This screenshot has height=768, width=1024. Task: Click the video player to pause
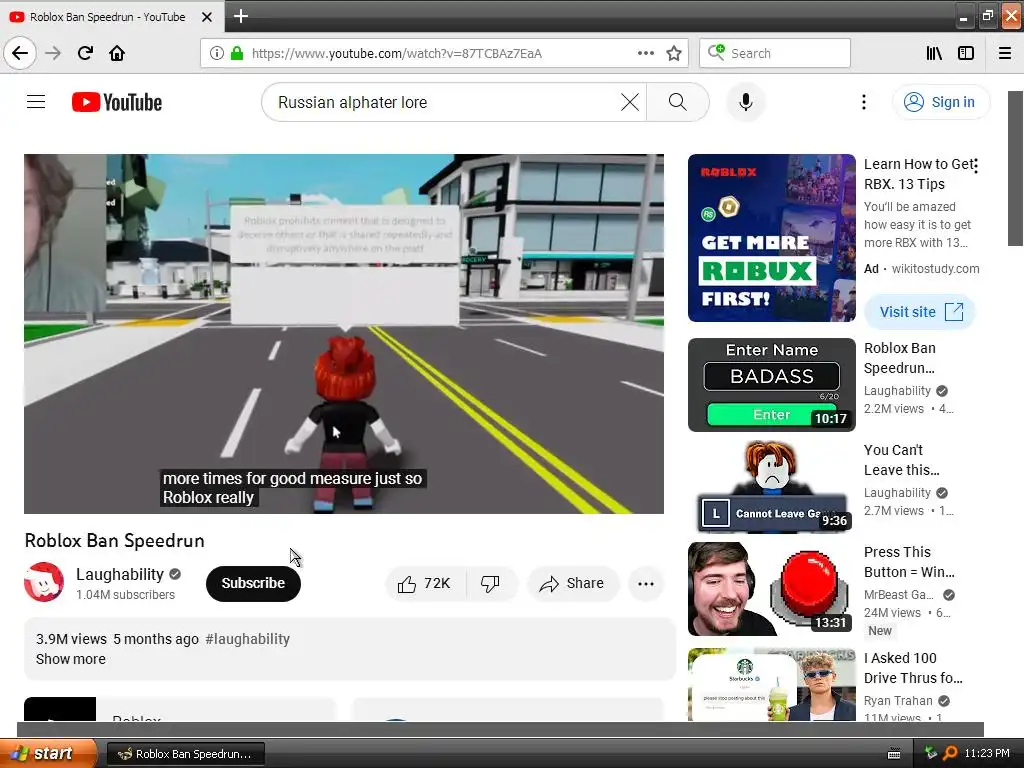pos(344,334)
